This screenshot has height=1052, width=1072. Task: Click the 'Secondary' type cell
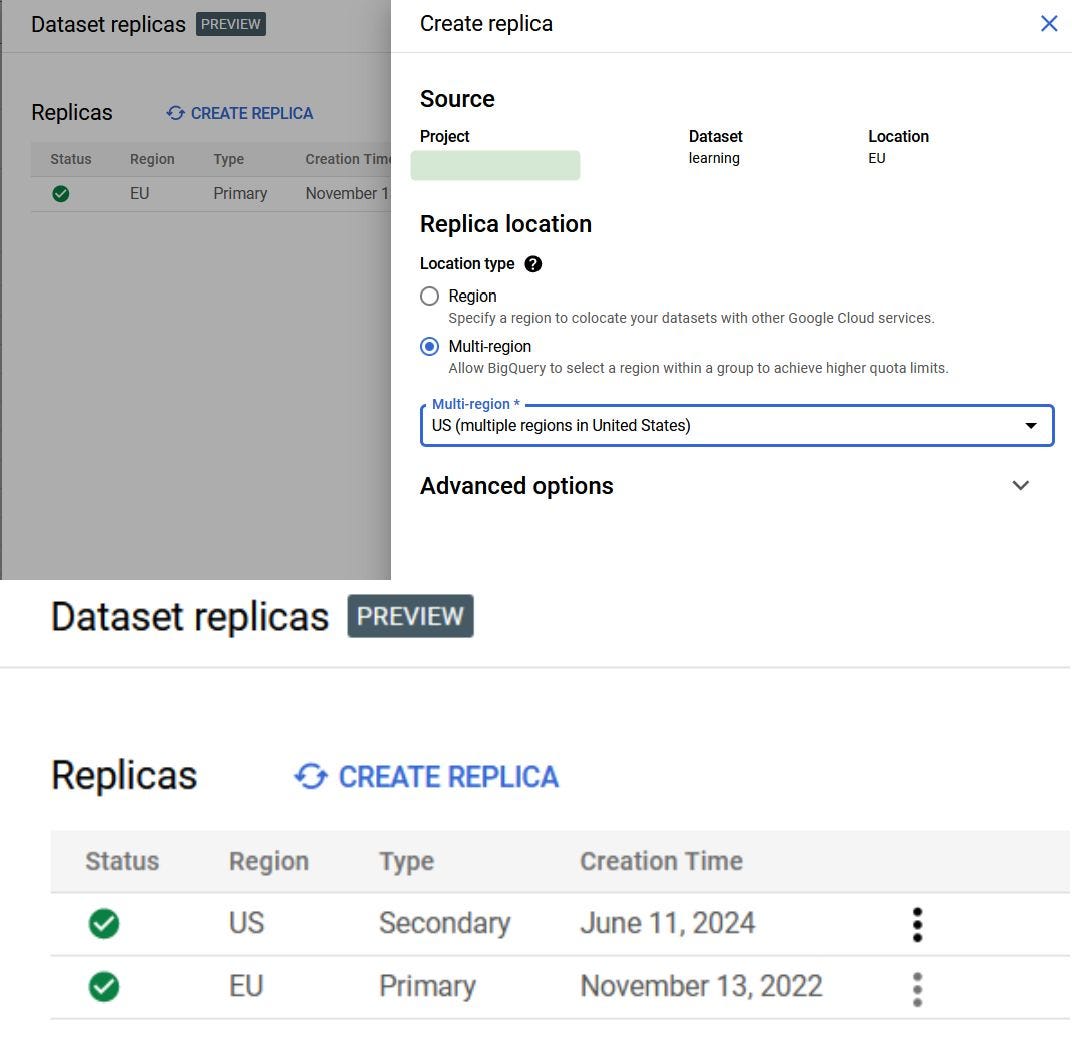444,923
